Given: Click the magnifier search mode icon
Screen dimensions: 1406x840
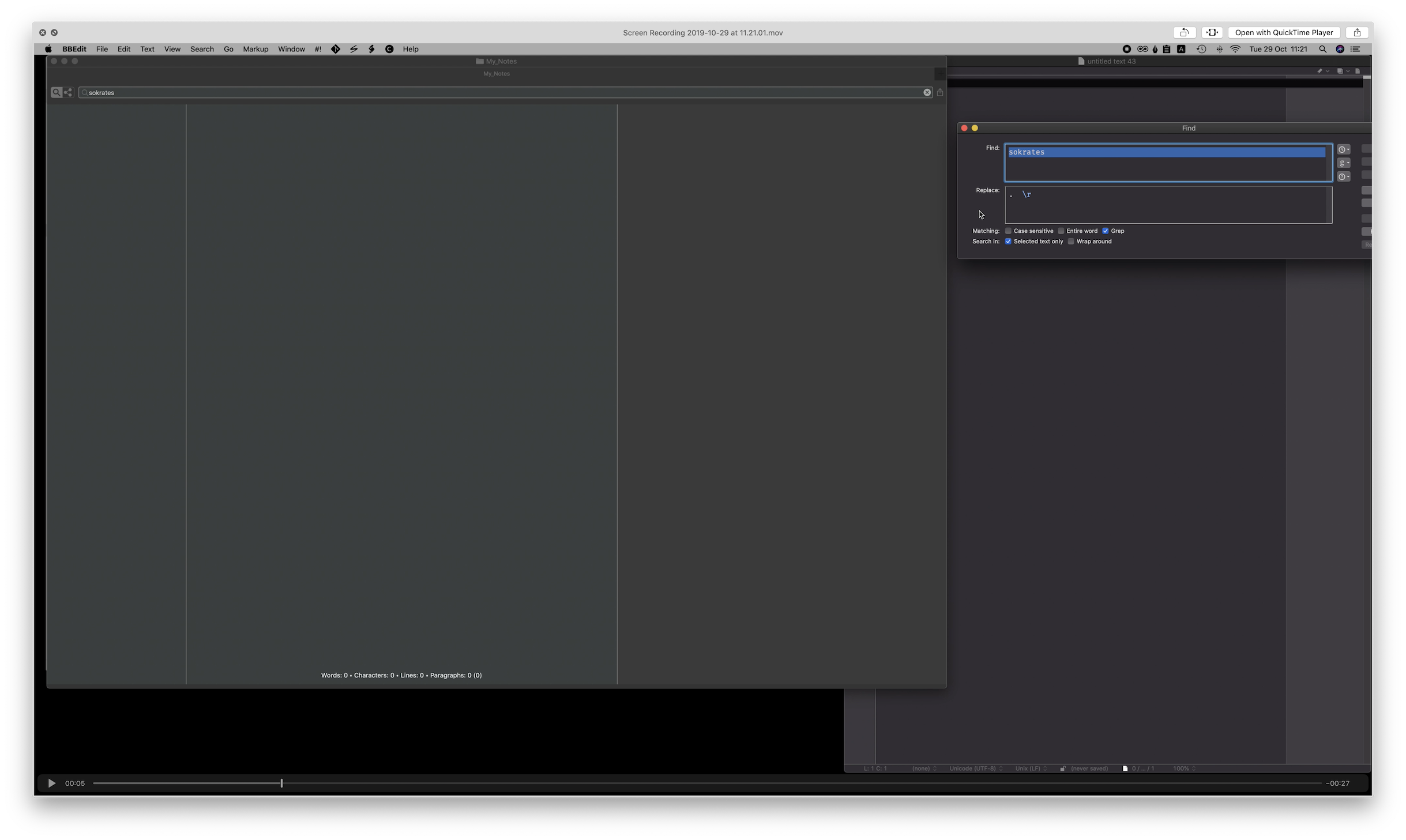Looking at the screenshot, I should pos(56,92).
